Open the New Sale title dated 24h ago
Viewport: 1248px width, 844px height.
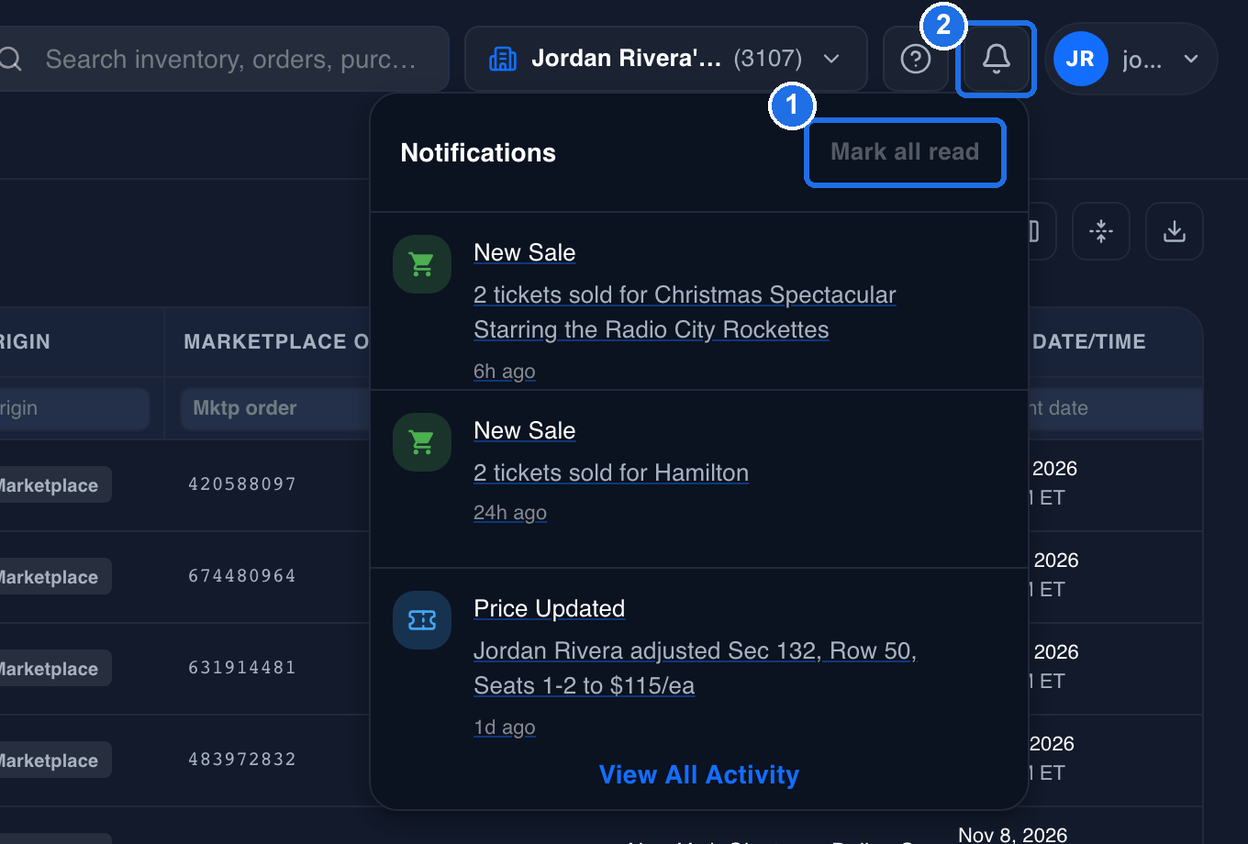[525, 431]
